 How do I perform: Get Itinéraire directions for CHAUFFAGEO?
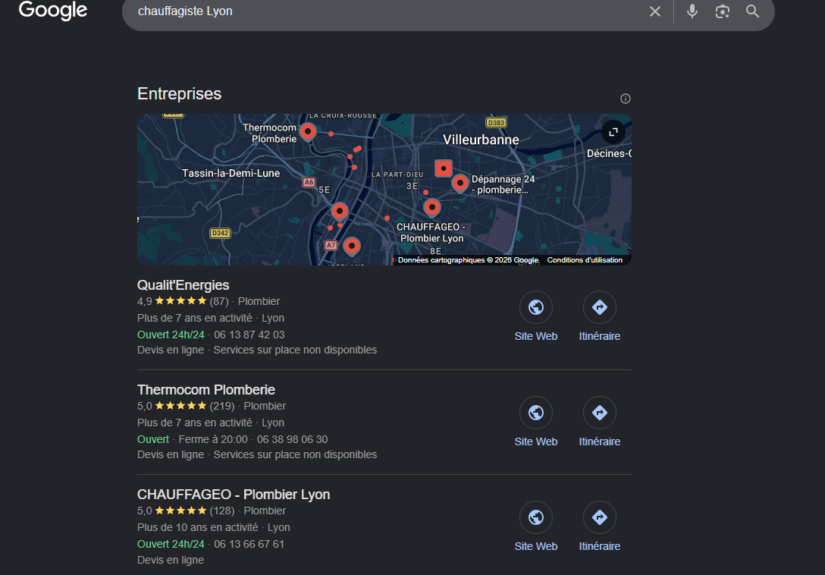pyautogui.click(x=599, y=518)
